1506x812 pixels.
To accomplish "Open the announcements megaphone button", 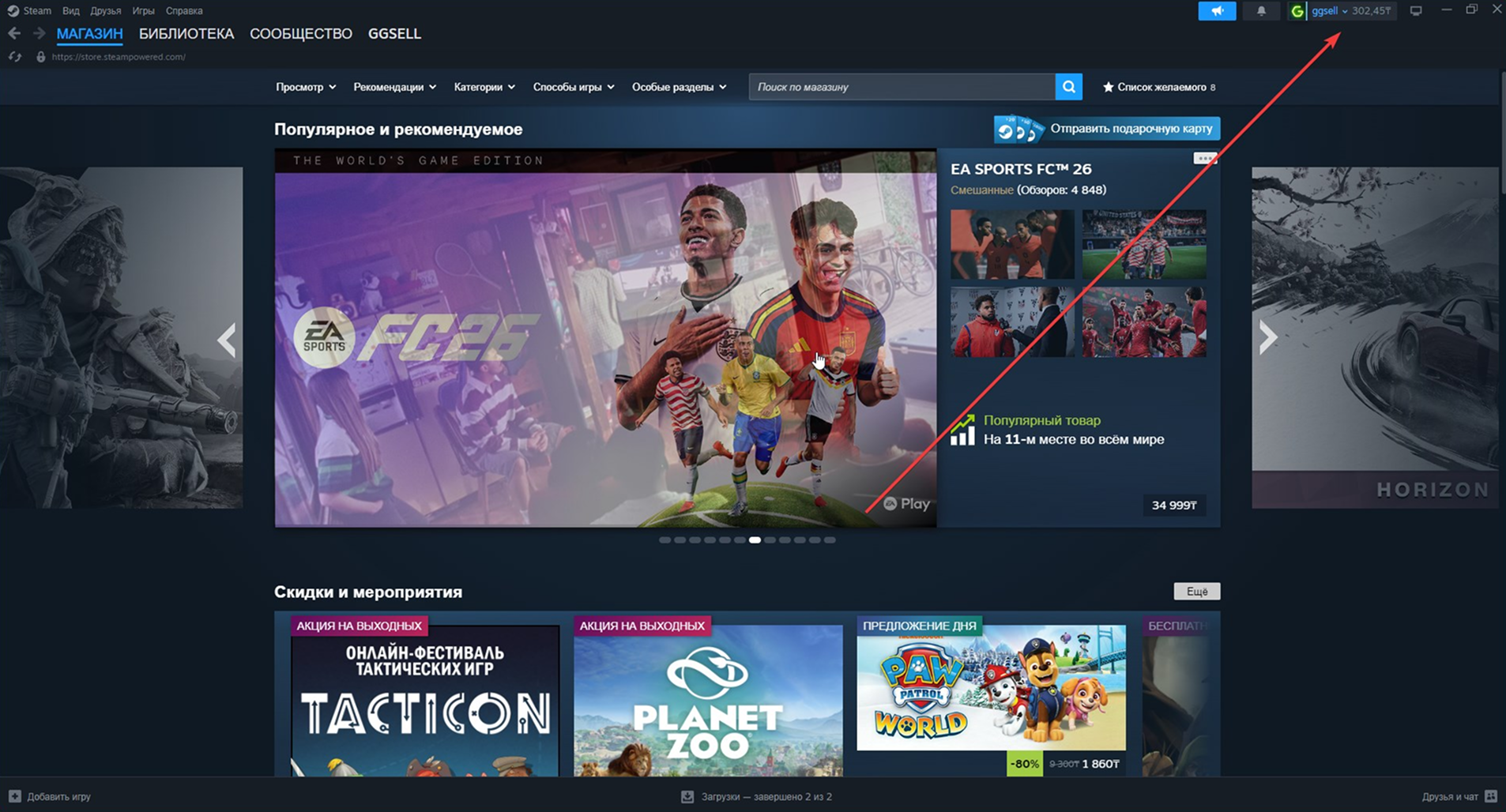I will [x=1217, y=11].
